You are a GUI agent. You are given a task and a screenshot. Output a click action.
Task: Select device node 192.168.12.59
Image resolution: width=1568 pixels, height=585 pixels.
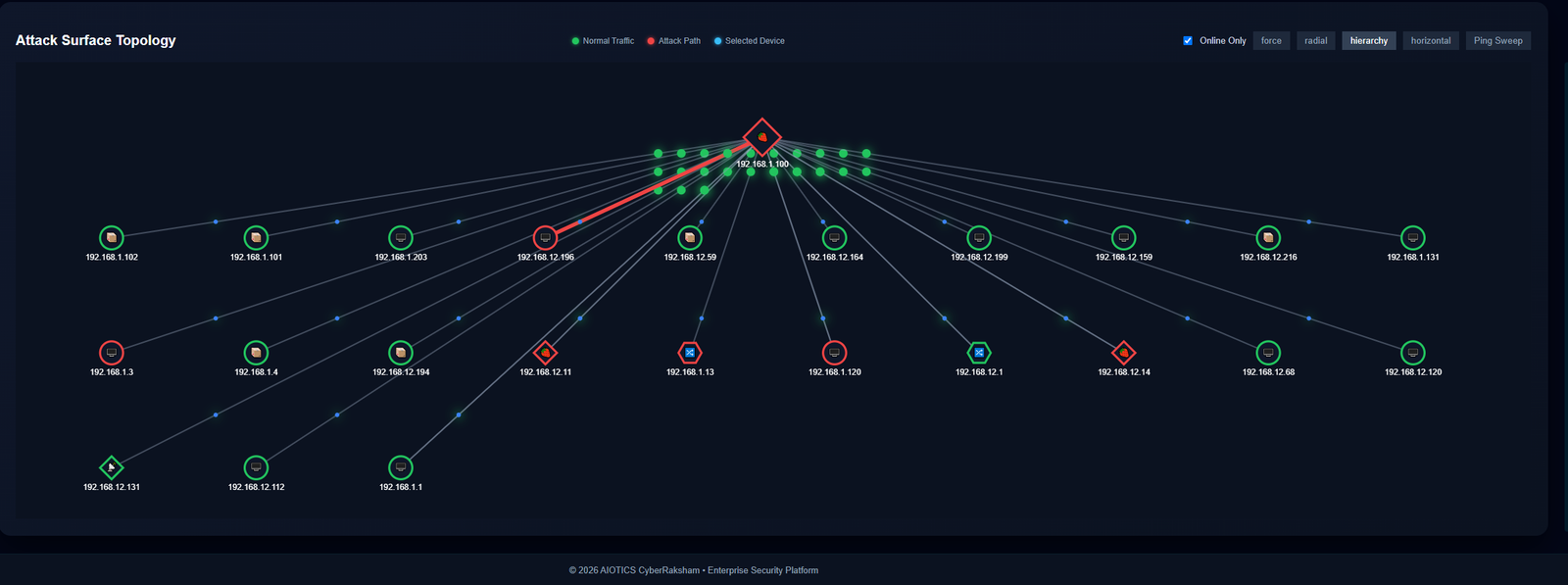pyautogui.click(x=690, y=237)
